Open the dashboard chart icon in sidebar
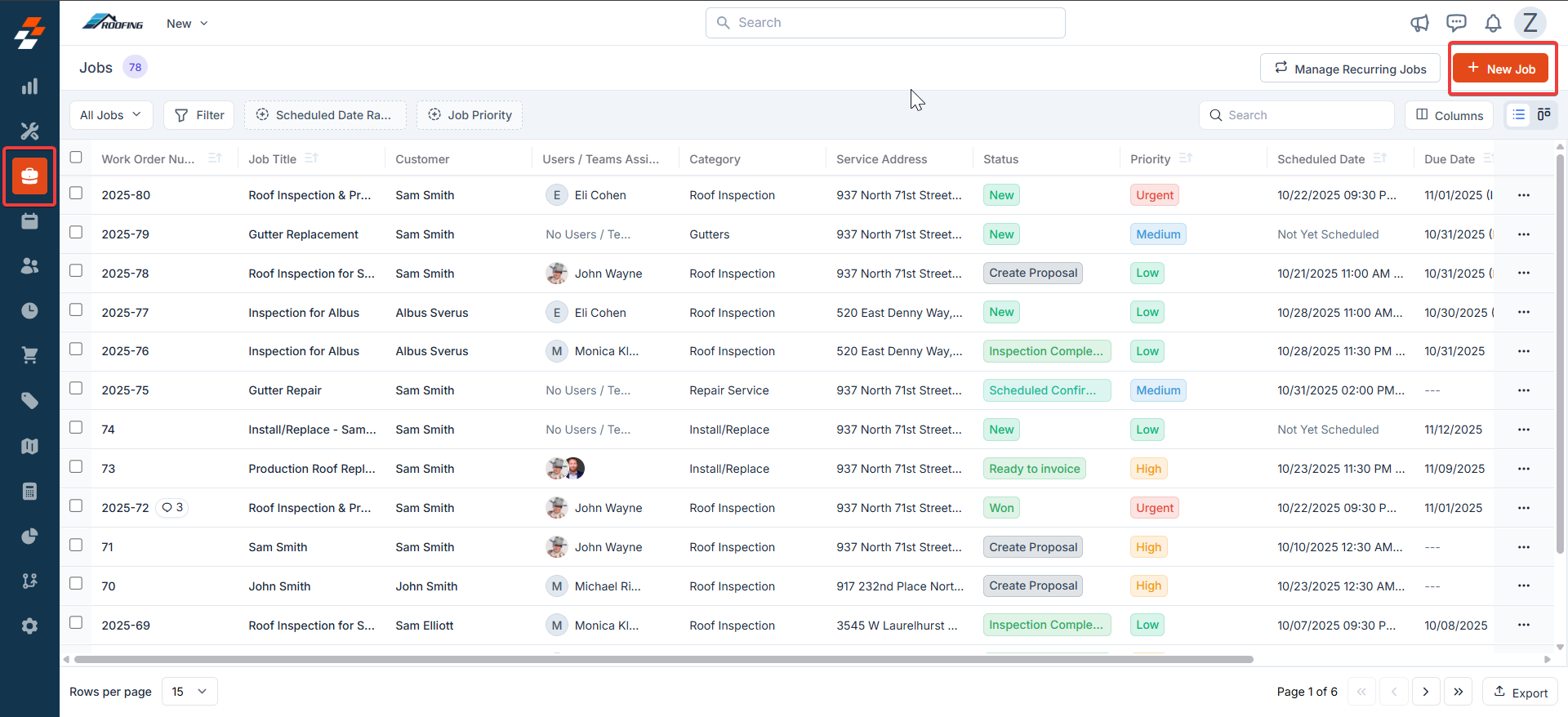This screenshot has height=717, width=1568. click(29, 87)
